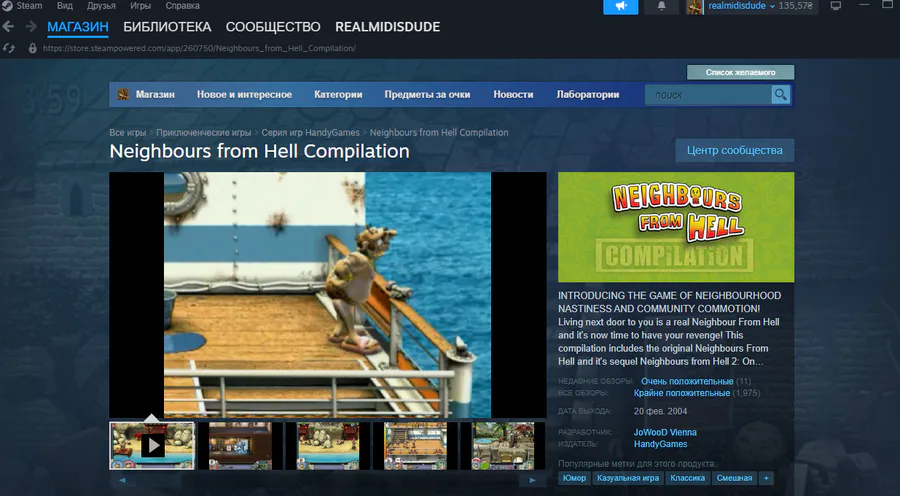Click the Юмор tag
900x496 pixels.
574,478
